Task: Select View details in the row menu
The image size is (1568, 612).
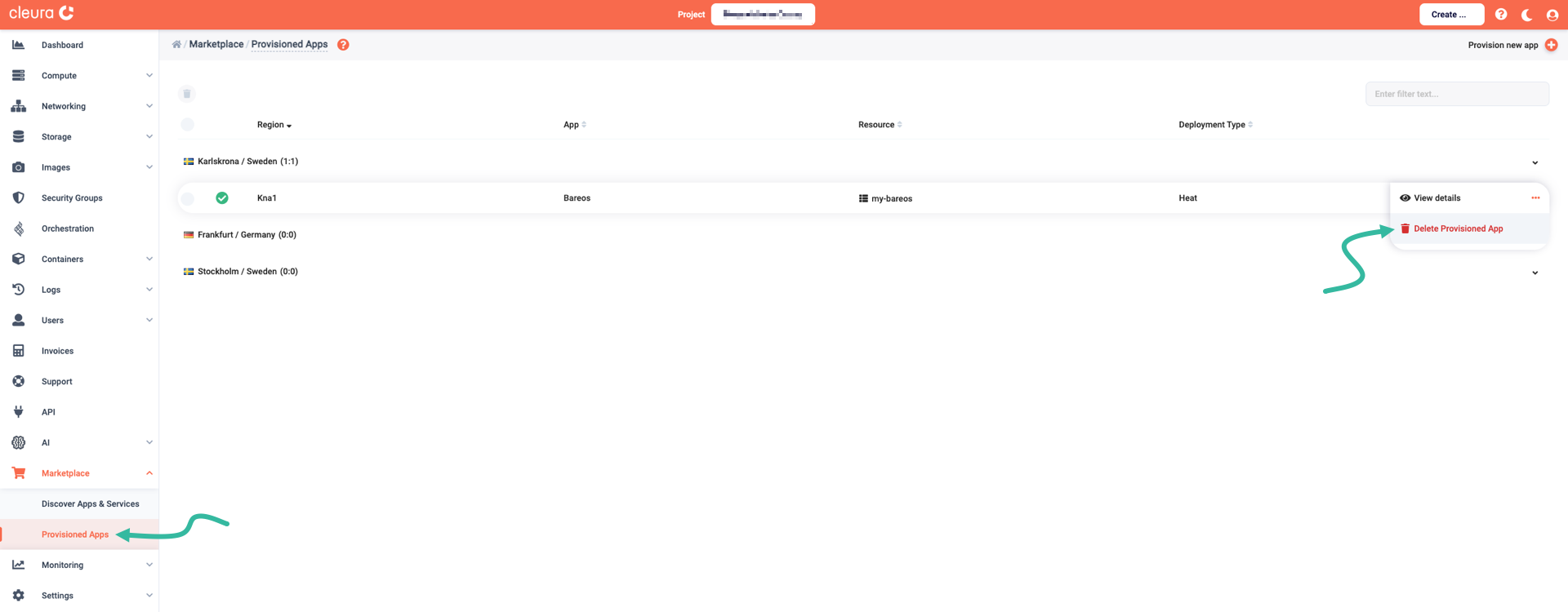Action: [x=1437, y=198]
